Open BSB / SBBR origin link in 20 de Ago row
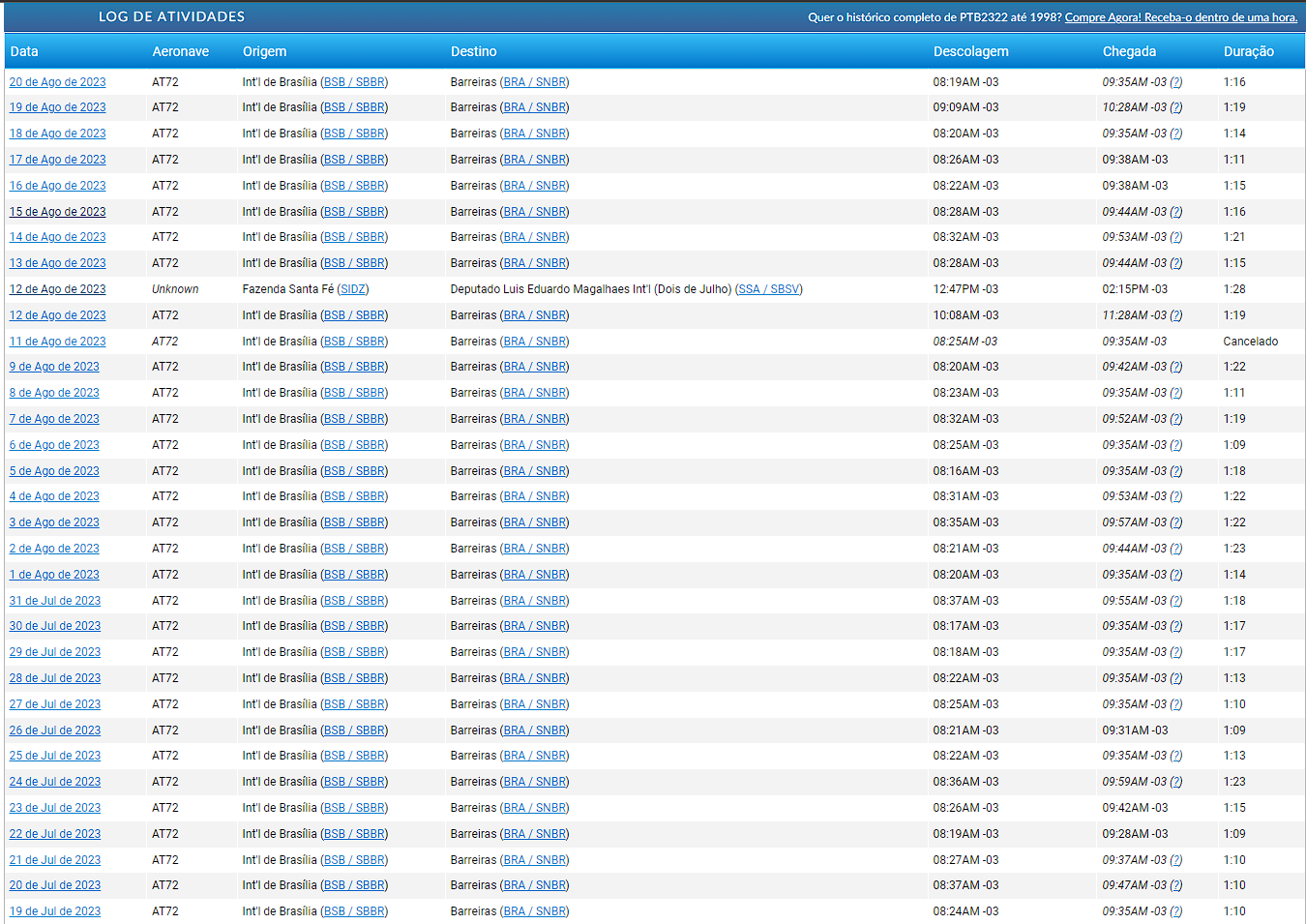This screenshot has height=924, width=1306. click(x=354, y=82)
